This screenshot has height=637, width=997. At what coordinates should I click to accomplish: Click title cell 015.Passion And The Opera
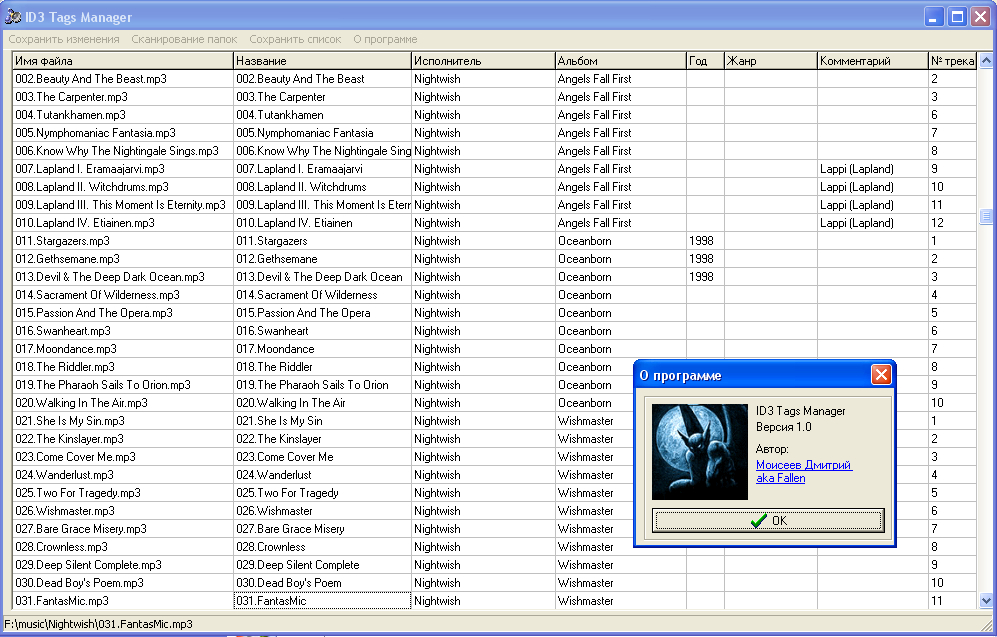coord(322,313)
